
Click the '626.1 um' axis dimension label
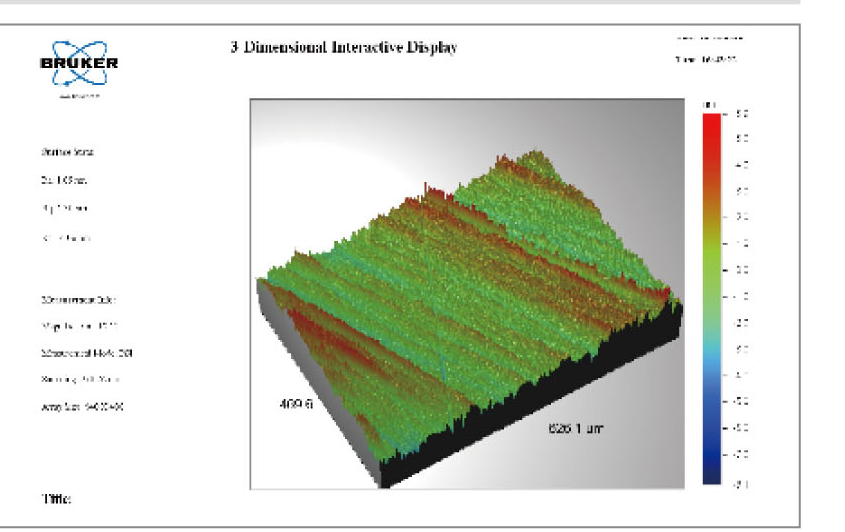[x=576, y=429]
